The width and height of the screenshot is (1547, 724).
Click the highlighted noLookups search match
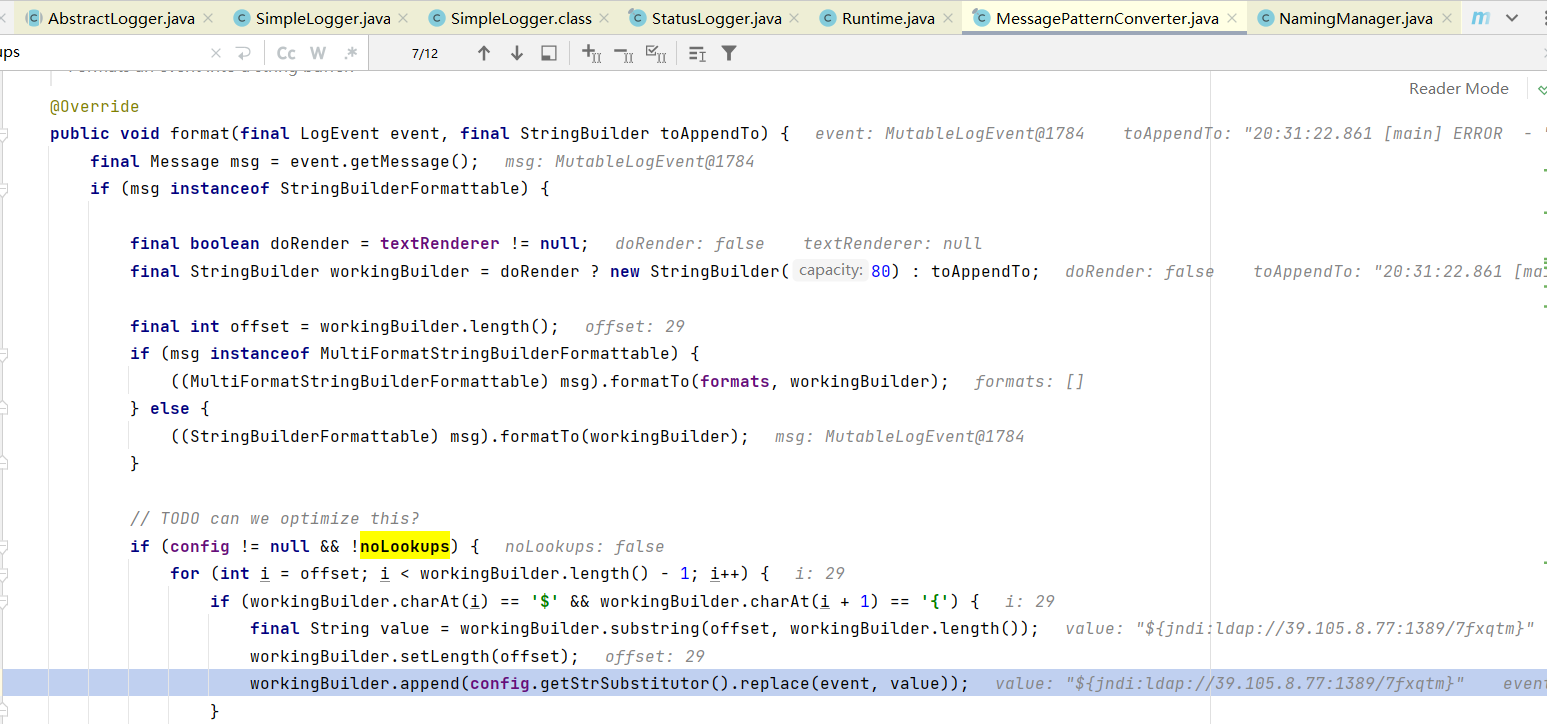click(x=405, y=546)
